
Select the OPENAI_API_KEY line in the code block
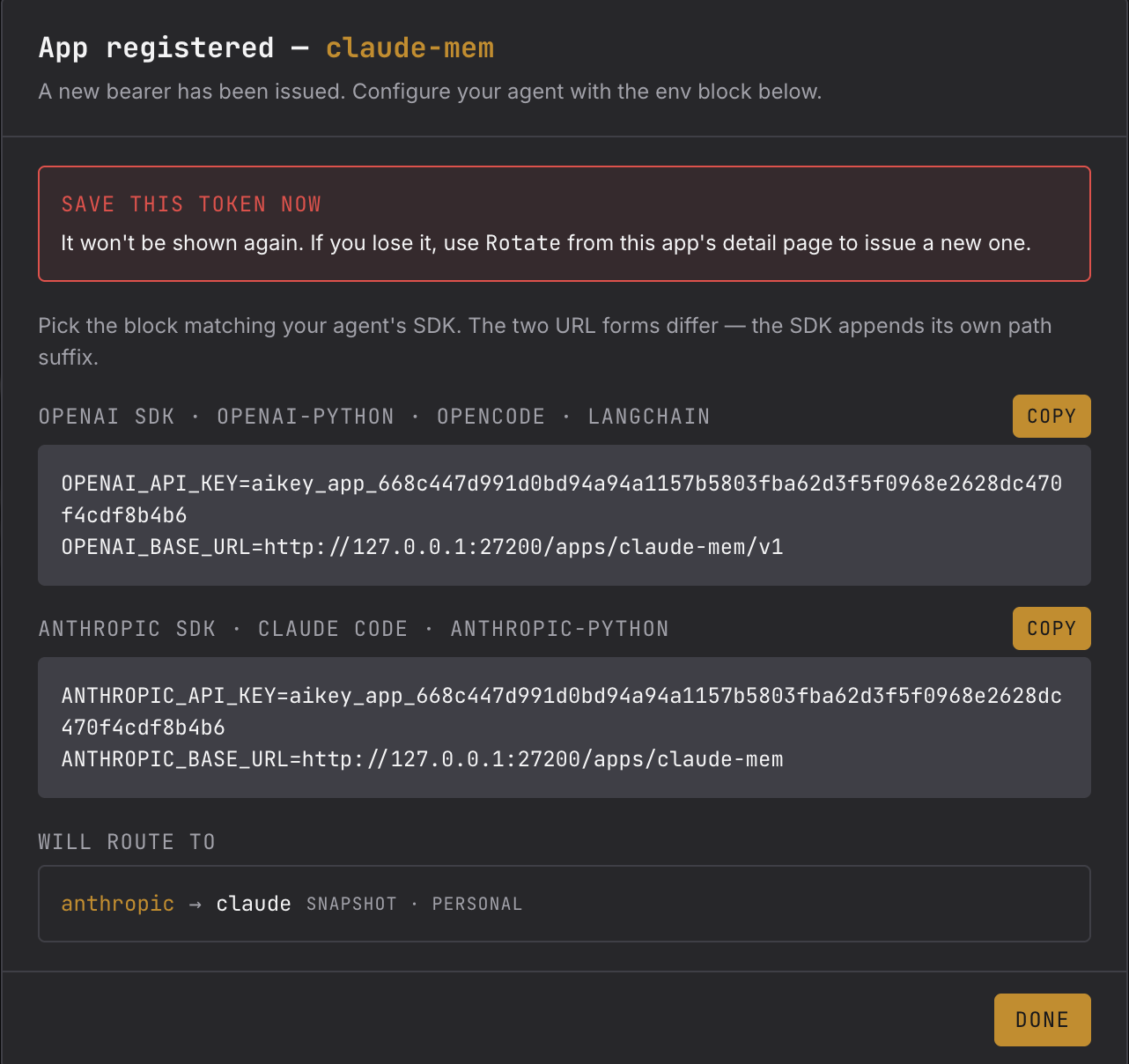tap(562, 499)
